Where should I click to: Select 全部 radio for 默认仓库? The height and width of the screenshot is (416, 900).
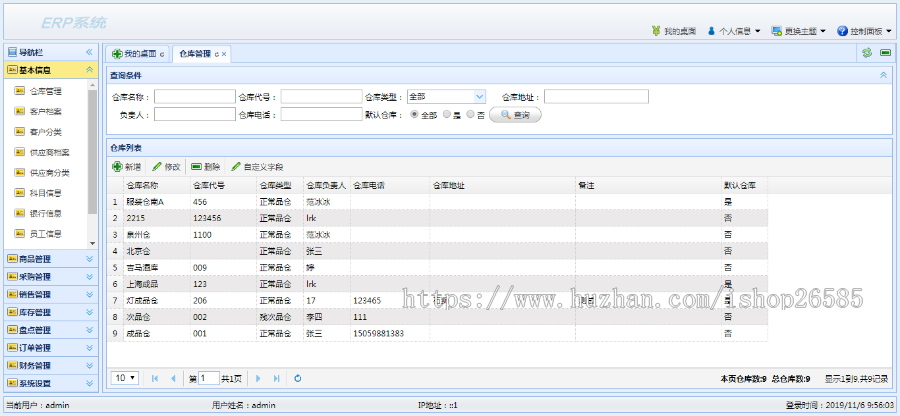pyautogui.click(x=414, y=115)
